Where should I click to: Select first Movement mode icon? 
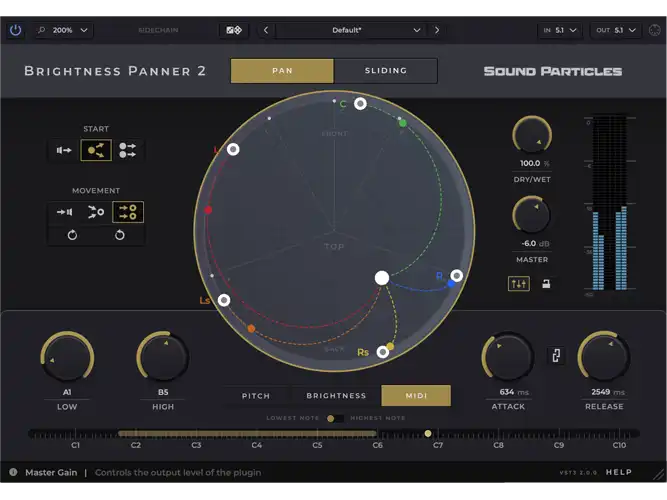(x=64, y=212)
